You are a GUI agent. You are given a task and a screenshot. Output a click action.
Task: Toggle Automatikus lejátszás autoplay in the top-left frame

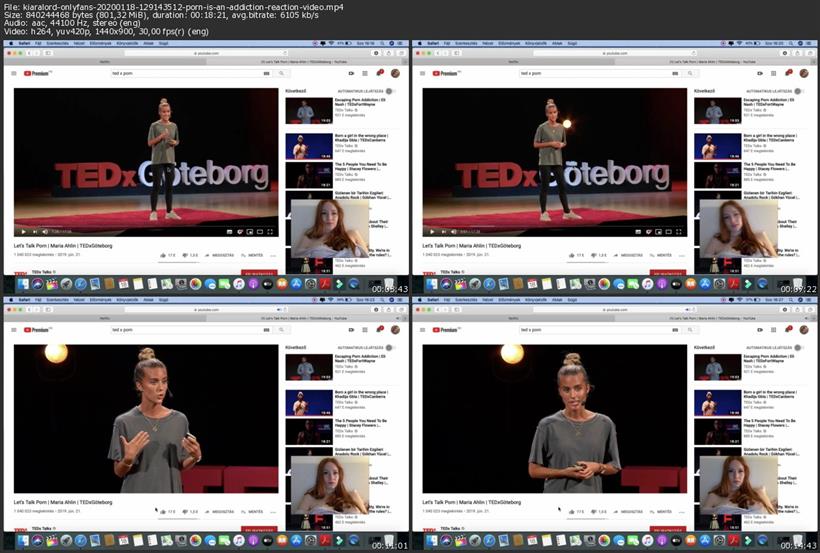pyautogui.click(x=391, y=91)
